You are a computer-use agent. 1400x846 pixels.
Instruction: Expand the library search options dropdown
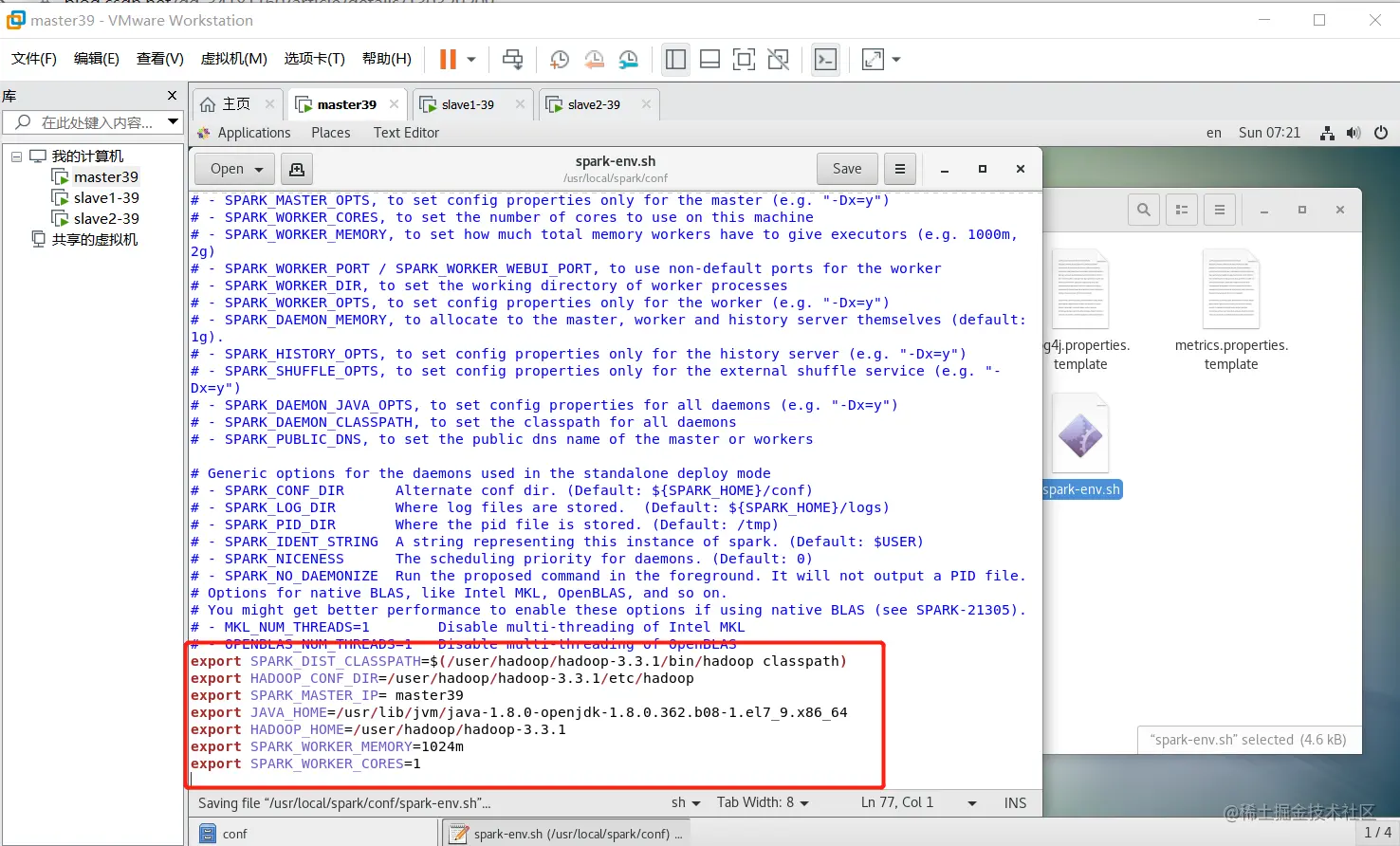173,121
